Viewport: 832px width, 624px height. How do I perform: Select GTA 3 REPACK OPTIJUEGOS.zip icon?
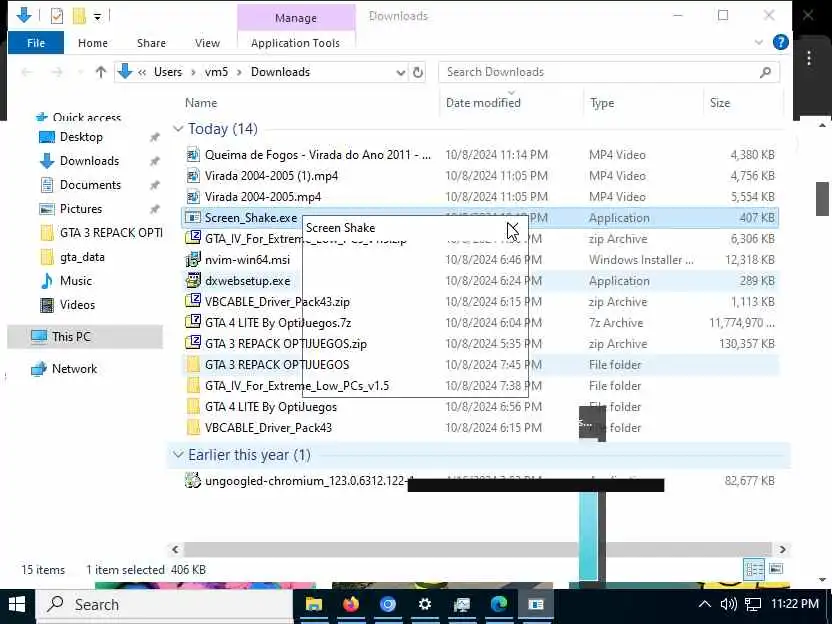193,343
